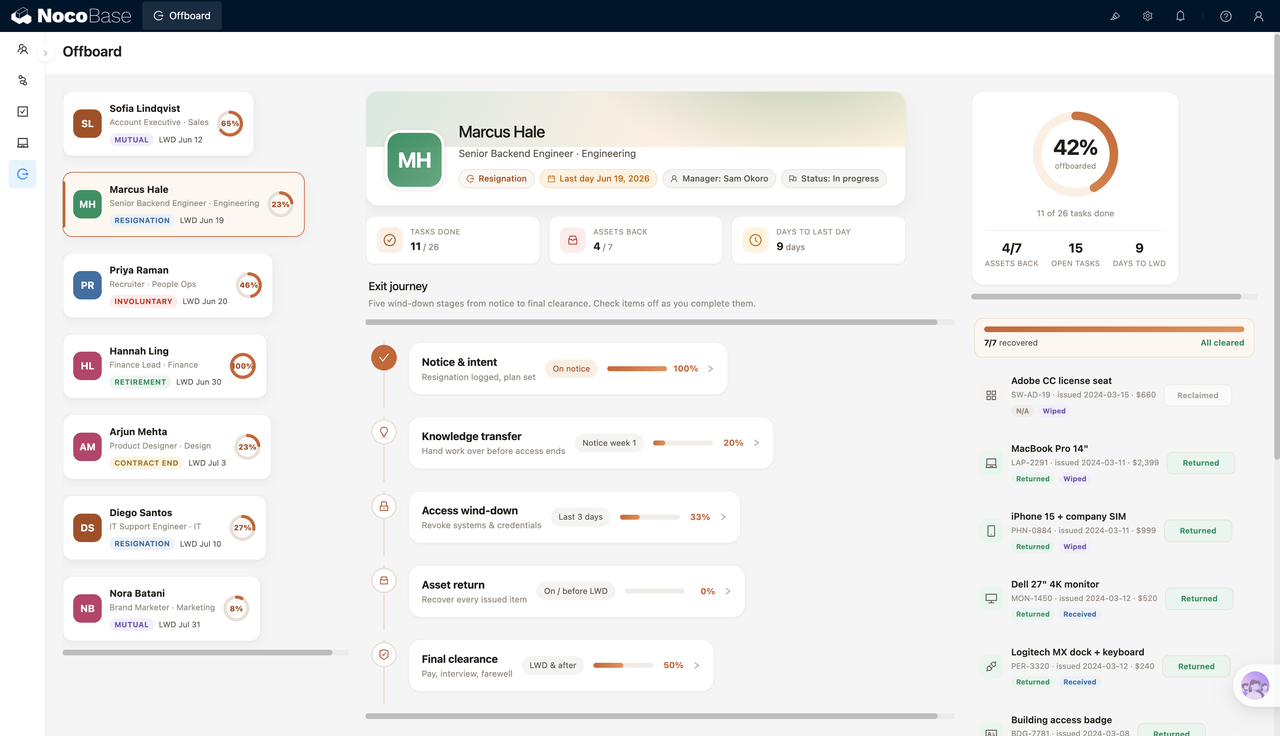The image size is (1280, 736).
Task: Click the Asset return box stage marker
Action: coord(384,580)
